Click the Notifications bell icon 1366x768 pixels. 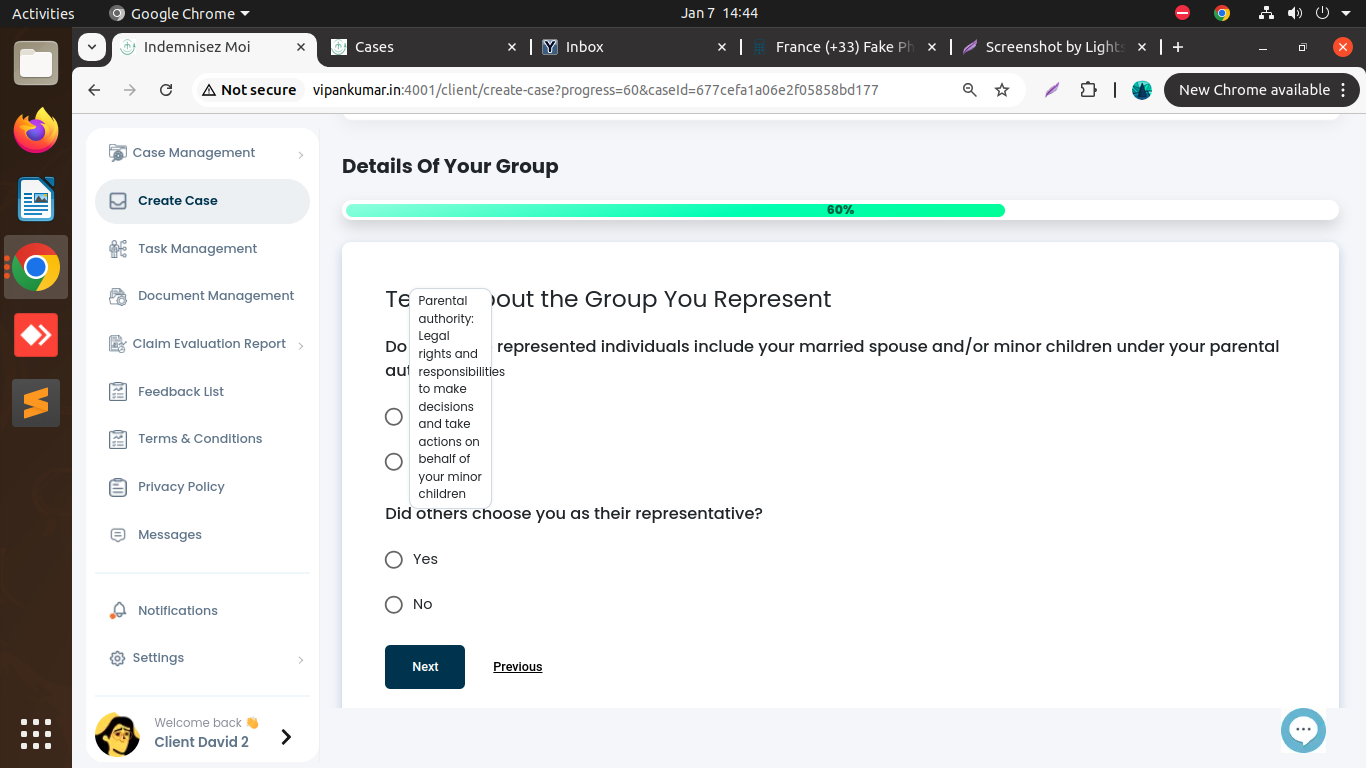[118, 611]
